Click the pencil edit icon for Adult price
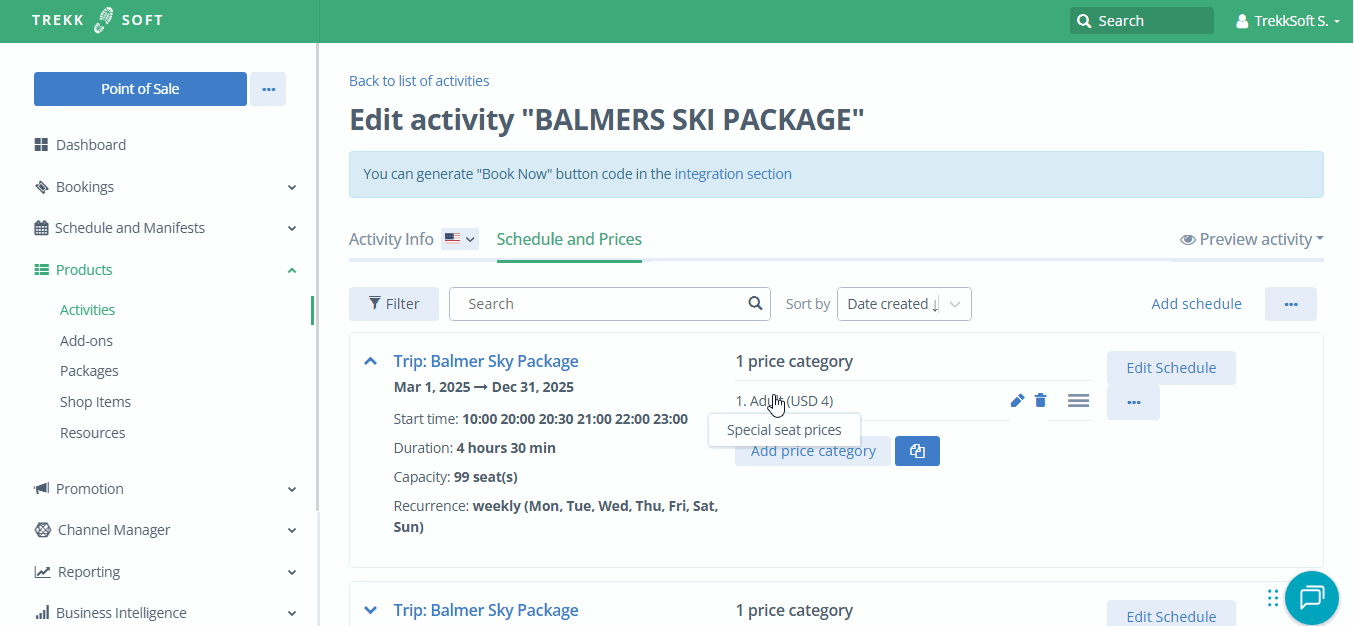Image resolution: width=1354 pixels, height=626 pixels. click(x=1017, y=400)
